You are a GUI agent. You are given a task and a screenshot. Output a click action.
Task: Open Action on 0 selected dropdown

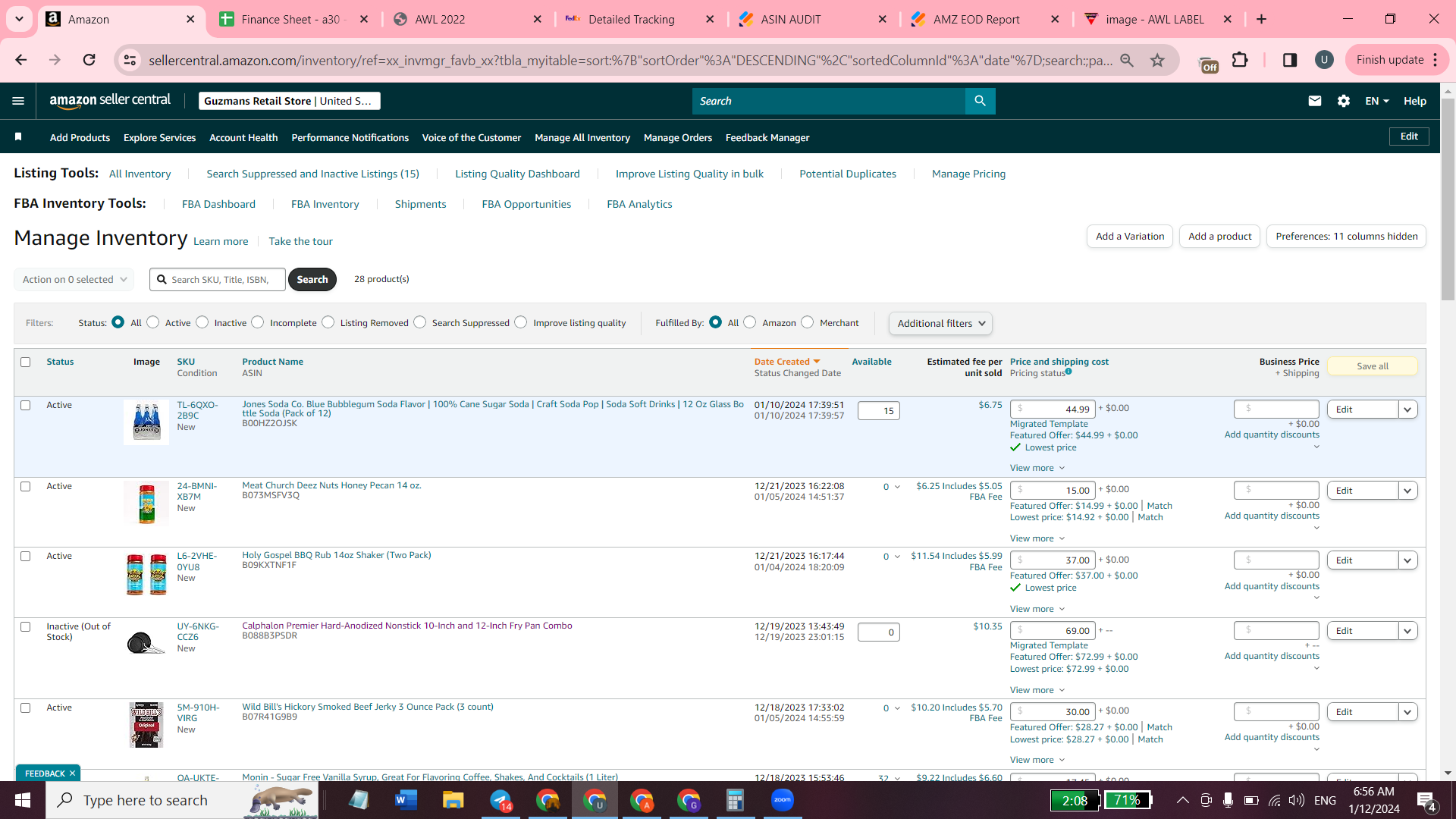point(74,279)
